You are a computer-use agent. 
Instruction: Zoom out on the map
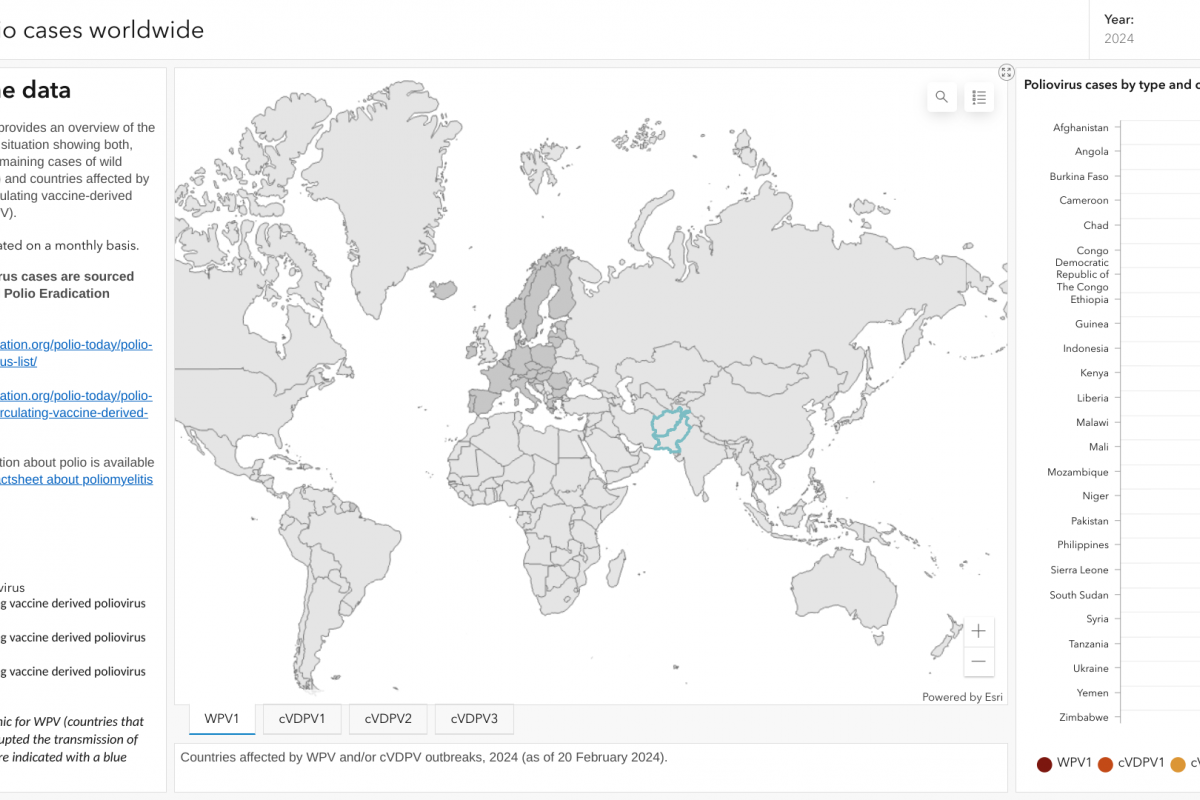(979, 661)
